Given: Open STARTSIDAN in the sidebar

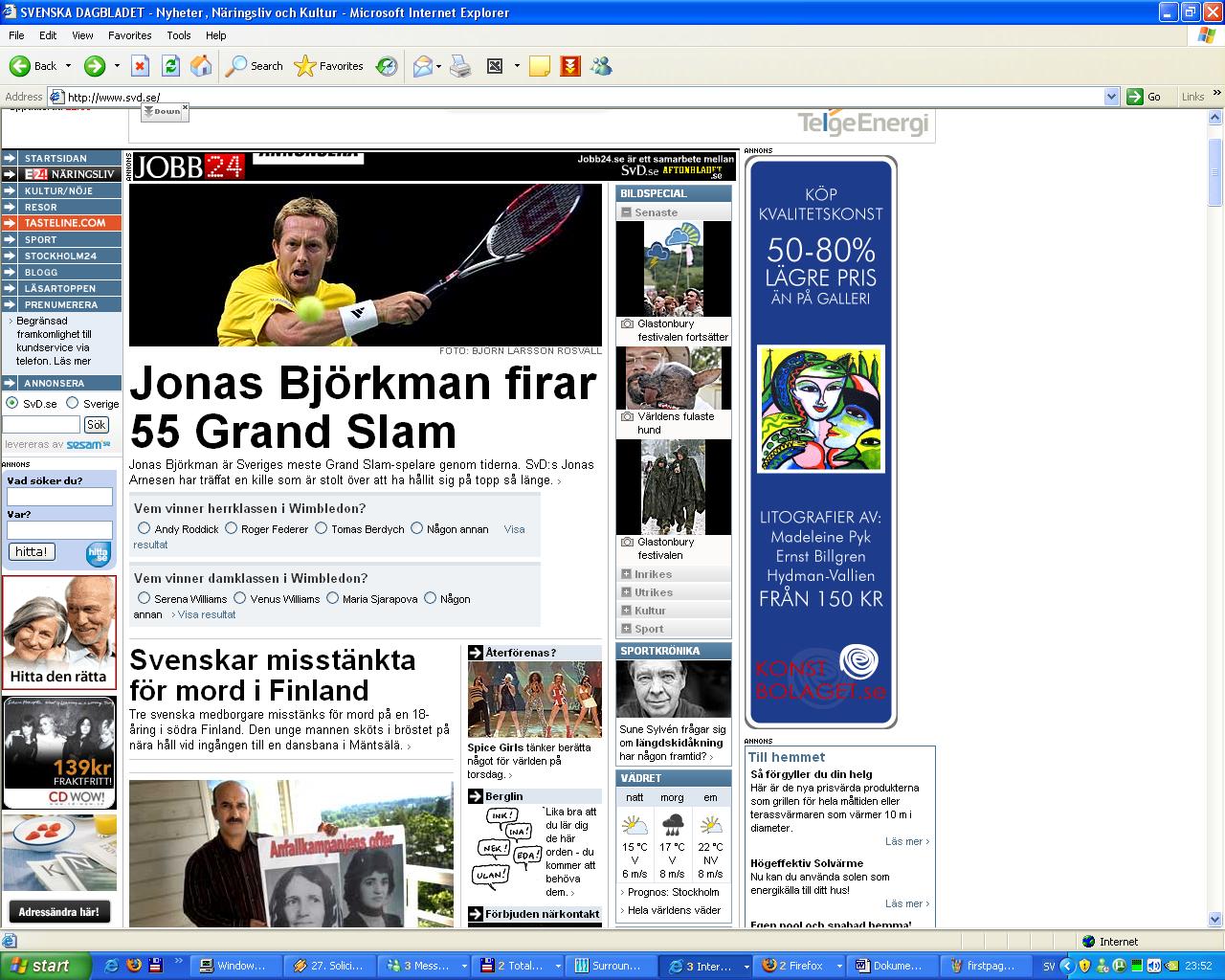Looking at the screenshot, I should [62, 158].
